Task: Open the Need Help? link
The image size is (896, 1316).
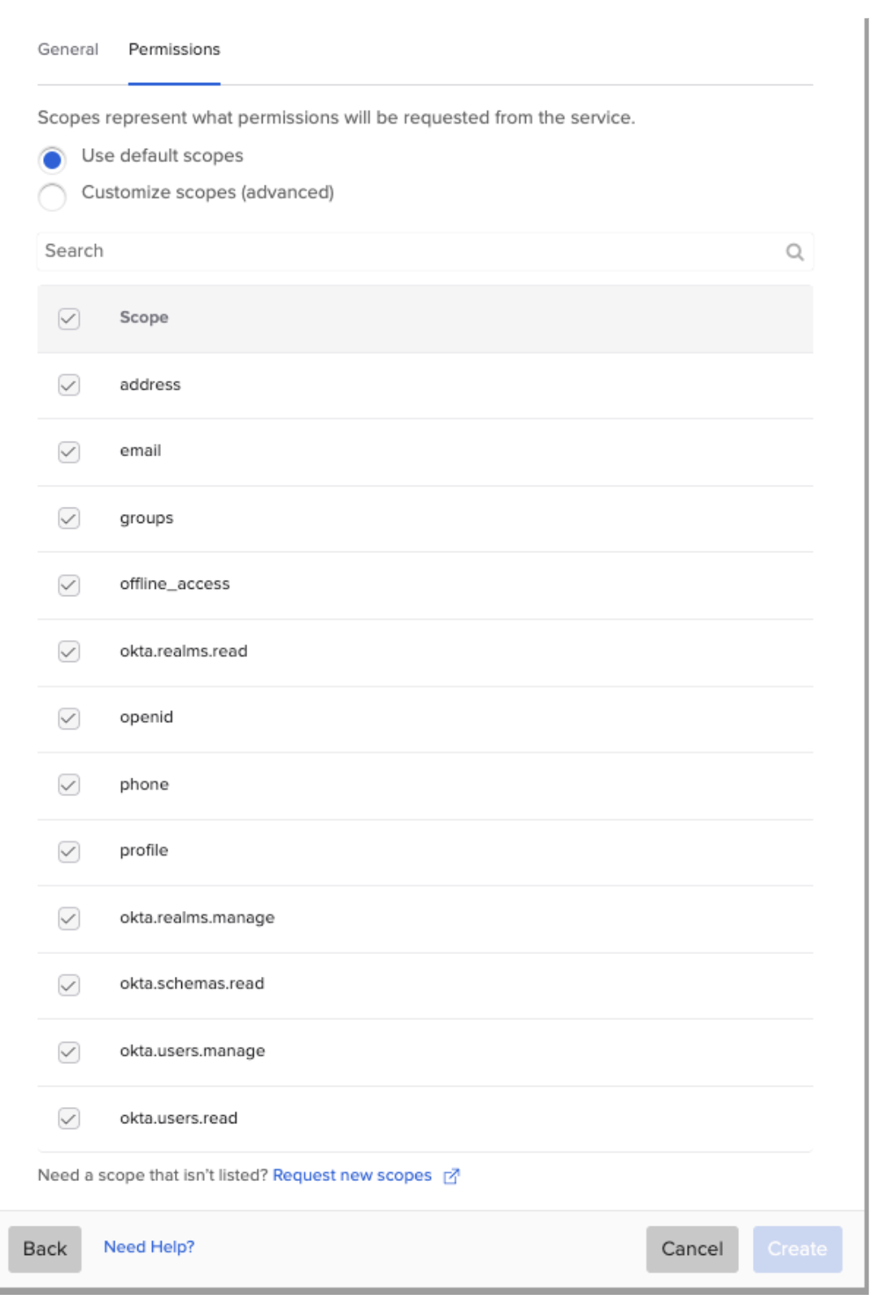Action: pyautogui.click(x=149, y=1247)
